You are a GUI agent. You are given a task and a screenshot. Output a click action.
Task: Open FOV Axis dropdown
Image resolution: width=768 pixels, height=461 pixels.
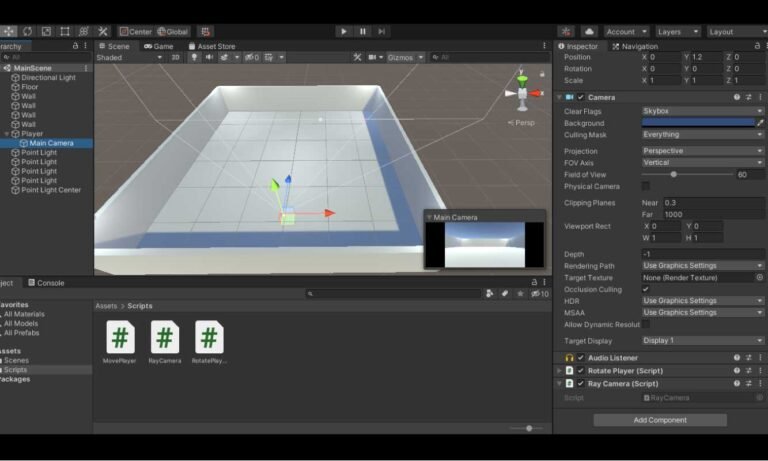point(703,163)
